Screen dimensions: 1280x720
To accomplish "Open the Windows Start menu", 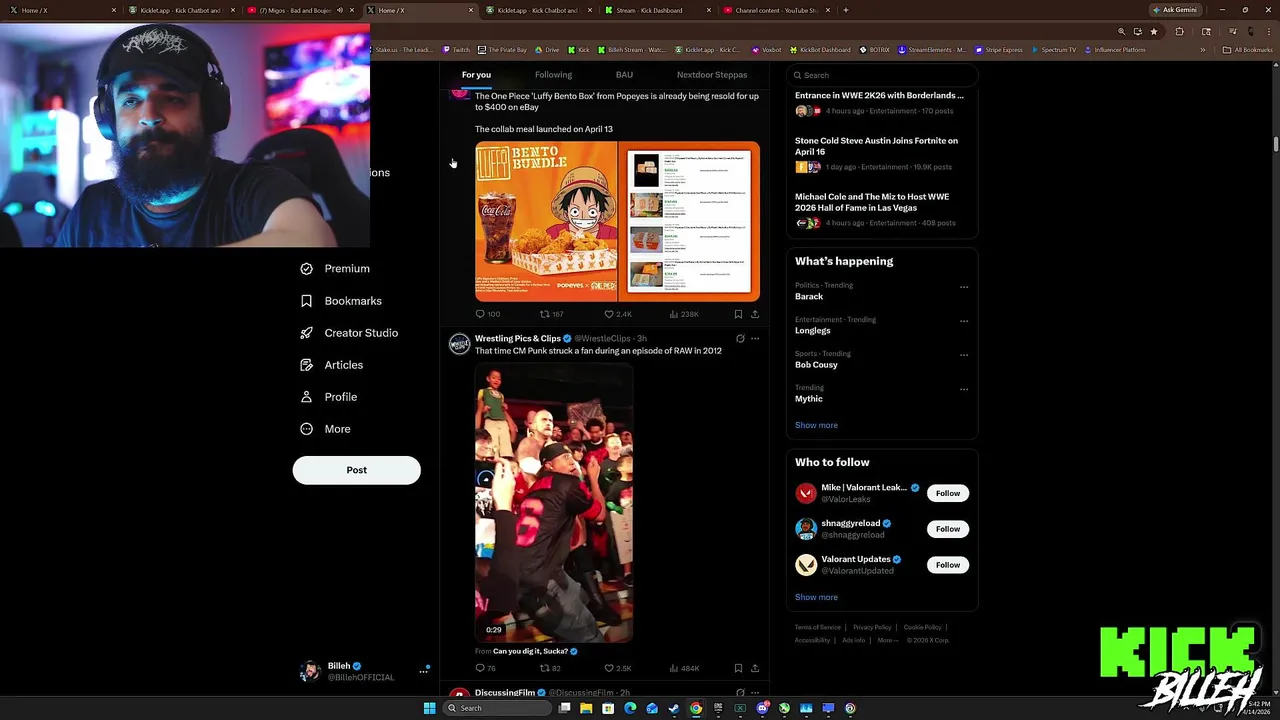I will click(x=430, y=708).
